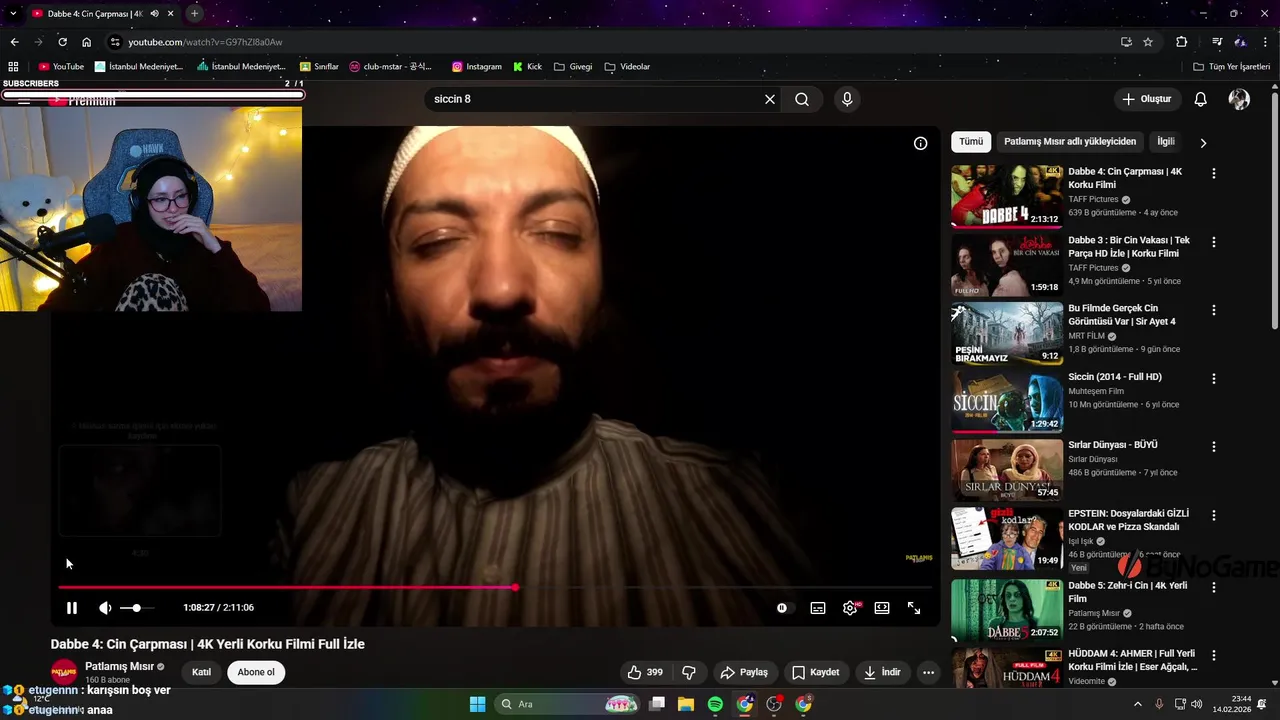Show video info card icon
Image resolution: width=1280 pixels, height=720 pixels.
coord(921,143)
